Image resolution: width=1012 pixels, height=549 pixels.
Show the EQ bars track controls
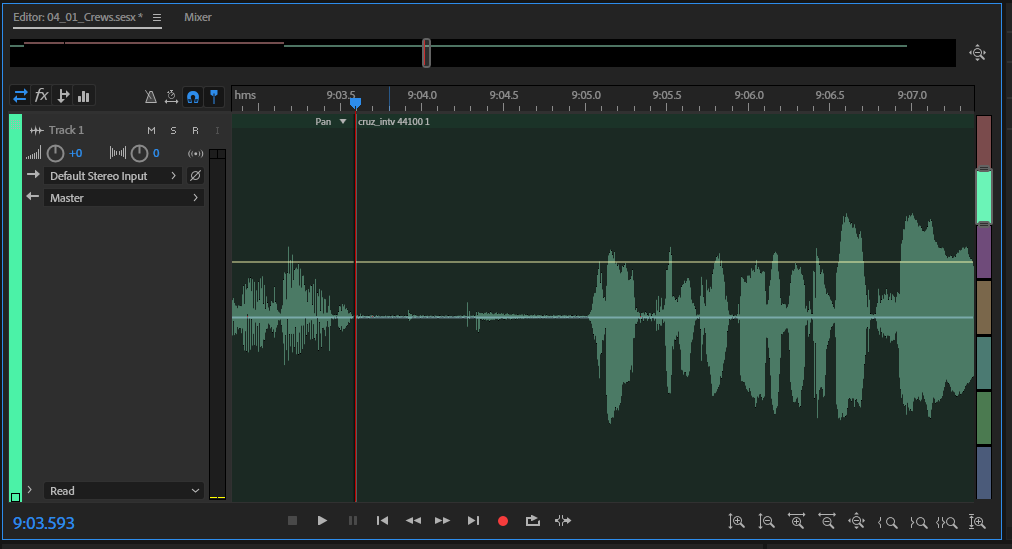pyautogui.click(x=84, y=96)
